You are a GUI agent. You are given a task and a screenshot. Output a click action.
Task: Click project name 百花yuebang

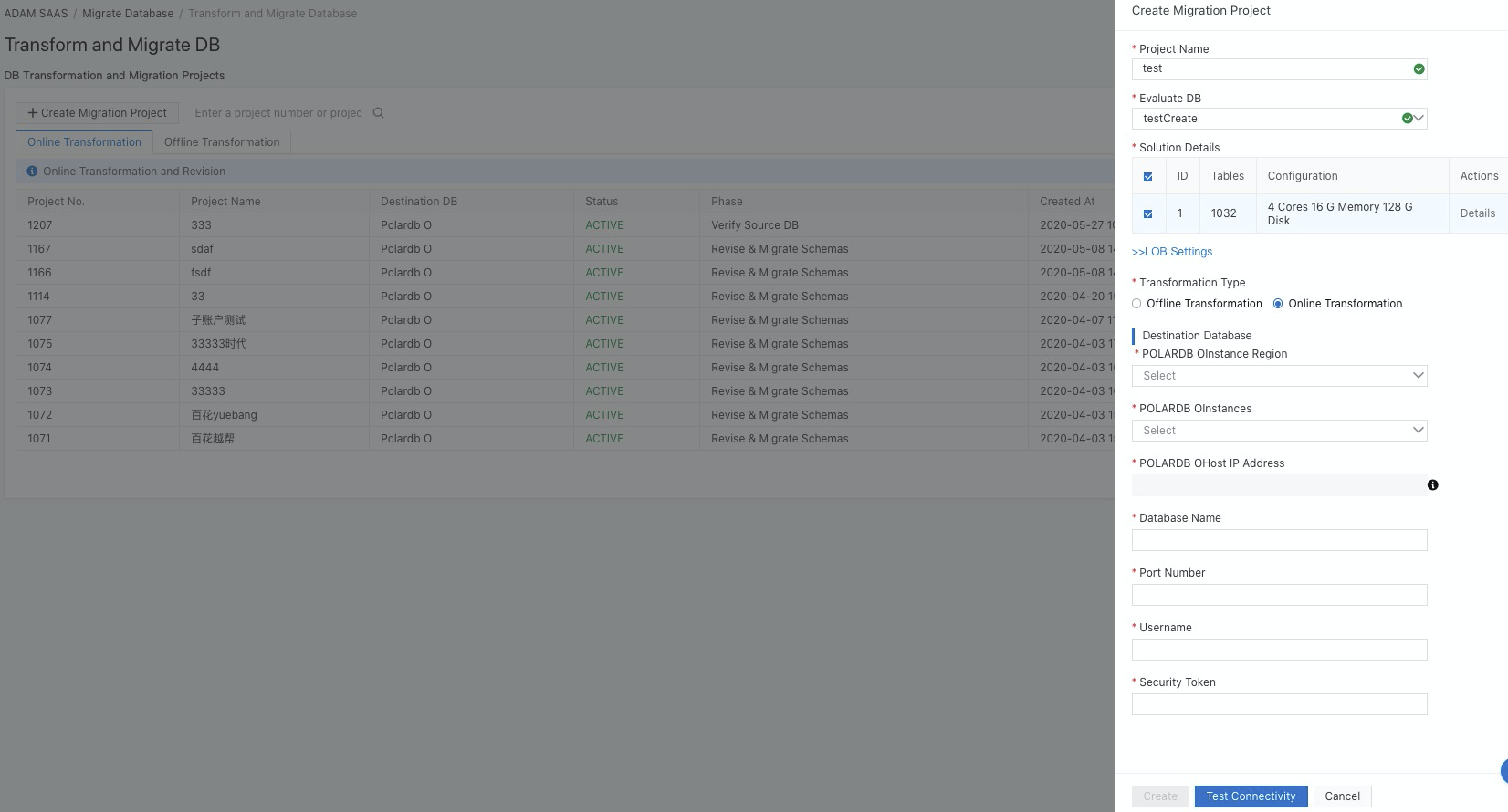point(224,415)
